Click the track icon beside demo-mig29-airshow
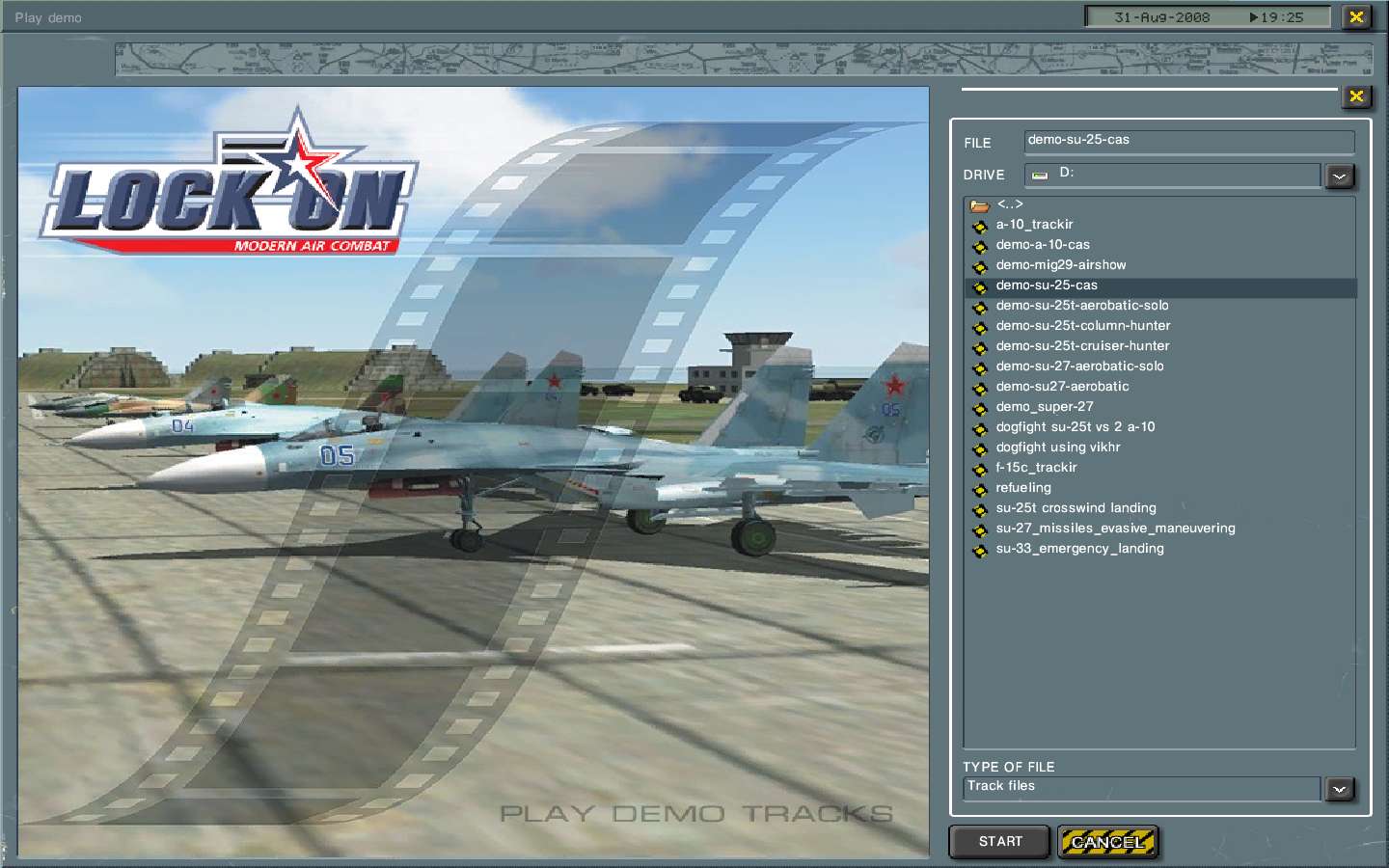Screen dimensions: 1389x868 (980, 267)
